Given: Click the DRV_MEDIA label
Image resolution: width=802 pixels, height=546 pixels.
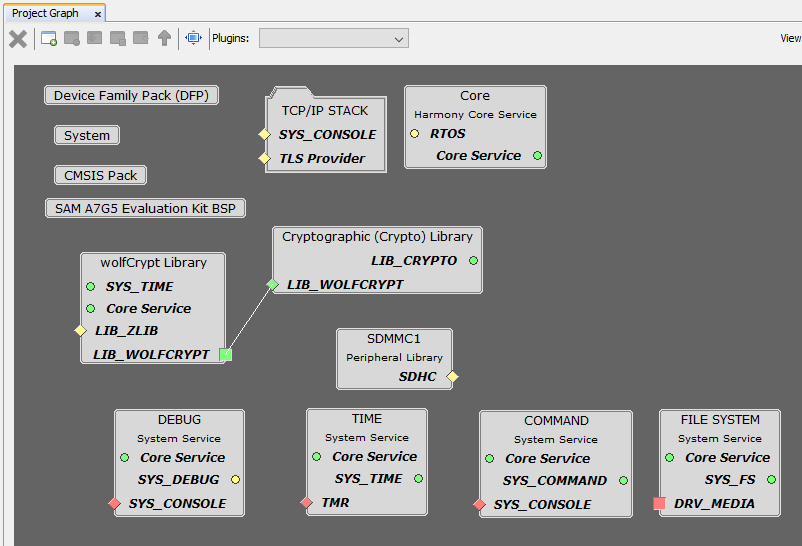Looking at the screenshot, I should tap(714, 504).
